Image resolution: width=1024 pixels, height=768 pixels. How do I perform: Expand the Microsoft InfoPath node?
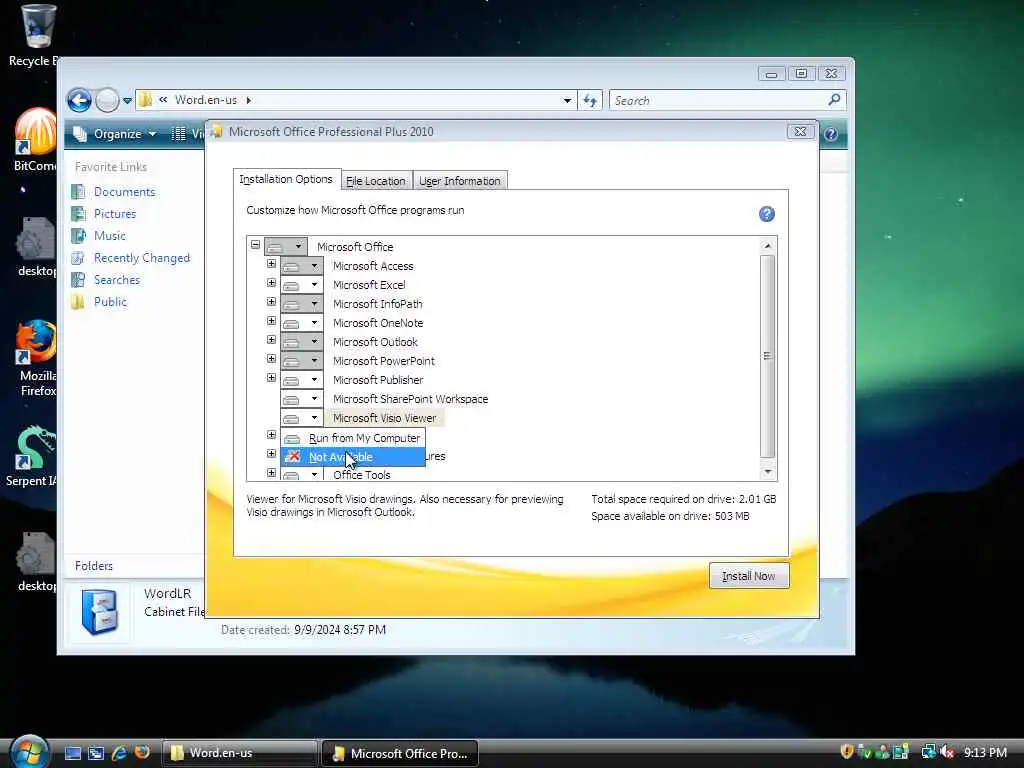coord(272,302)
